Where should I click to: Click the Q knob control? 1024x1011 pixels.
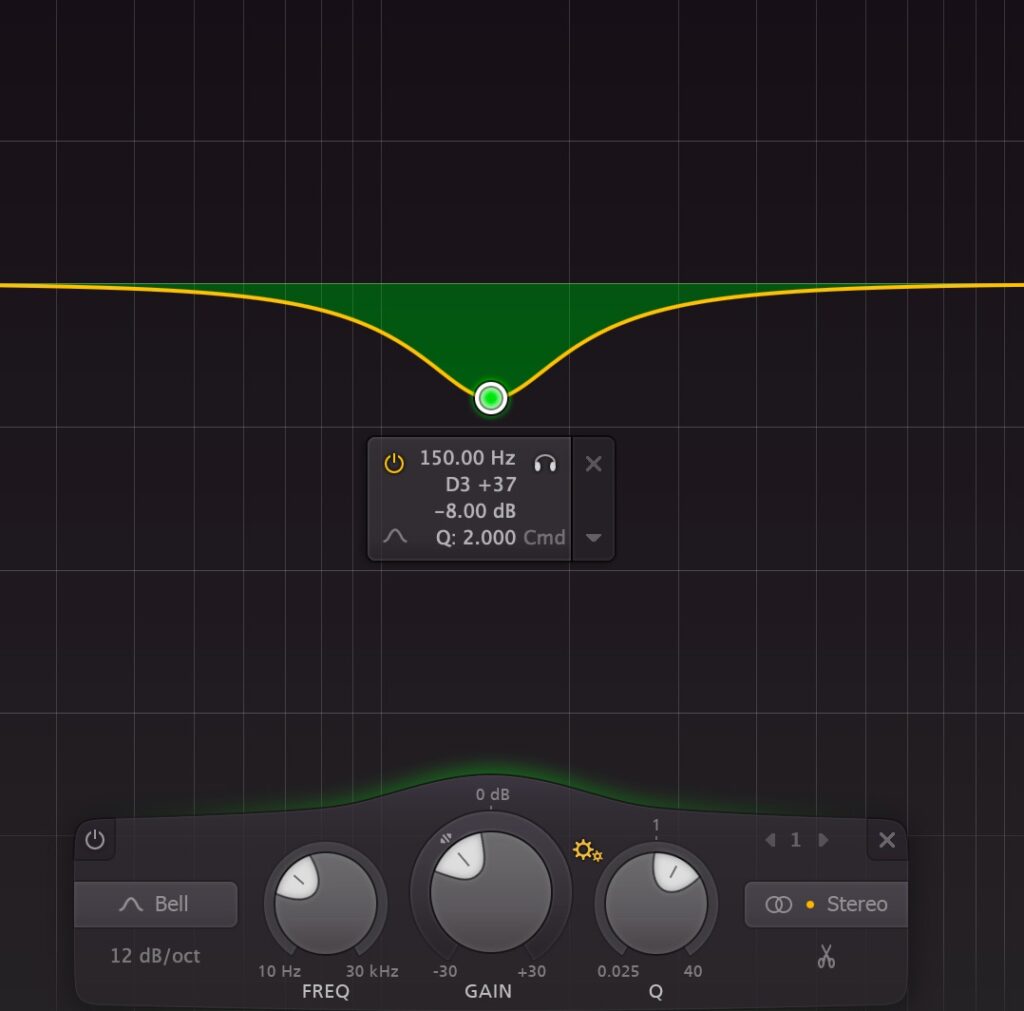pyautogui.click(x=656, y=902)
